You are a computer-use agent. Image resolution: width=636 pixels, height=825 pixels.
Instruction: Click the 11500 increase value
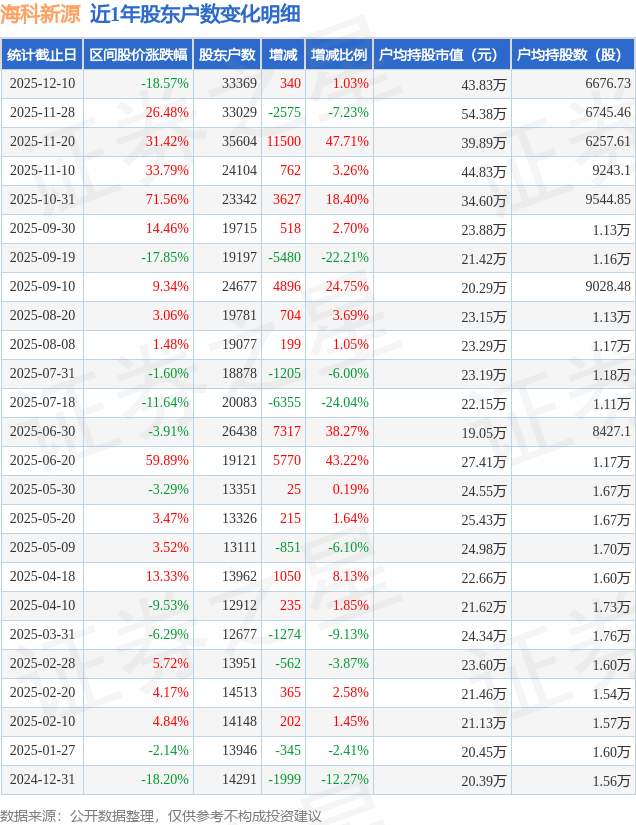[284, 142]
